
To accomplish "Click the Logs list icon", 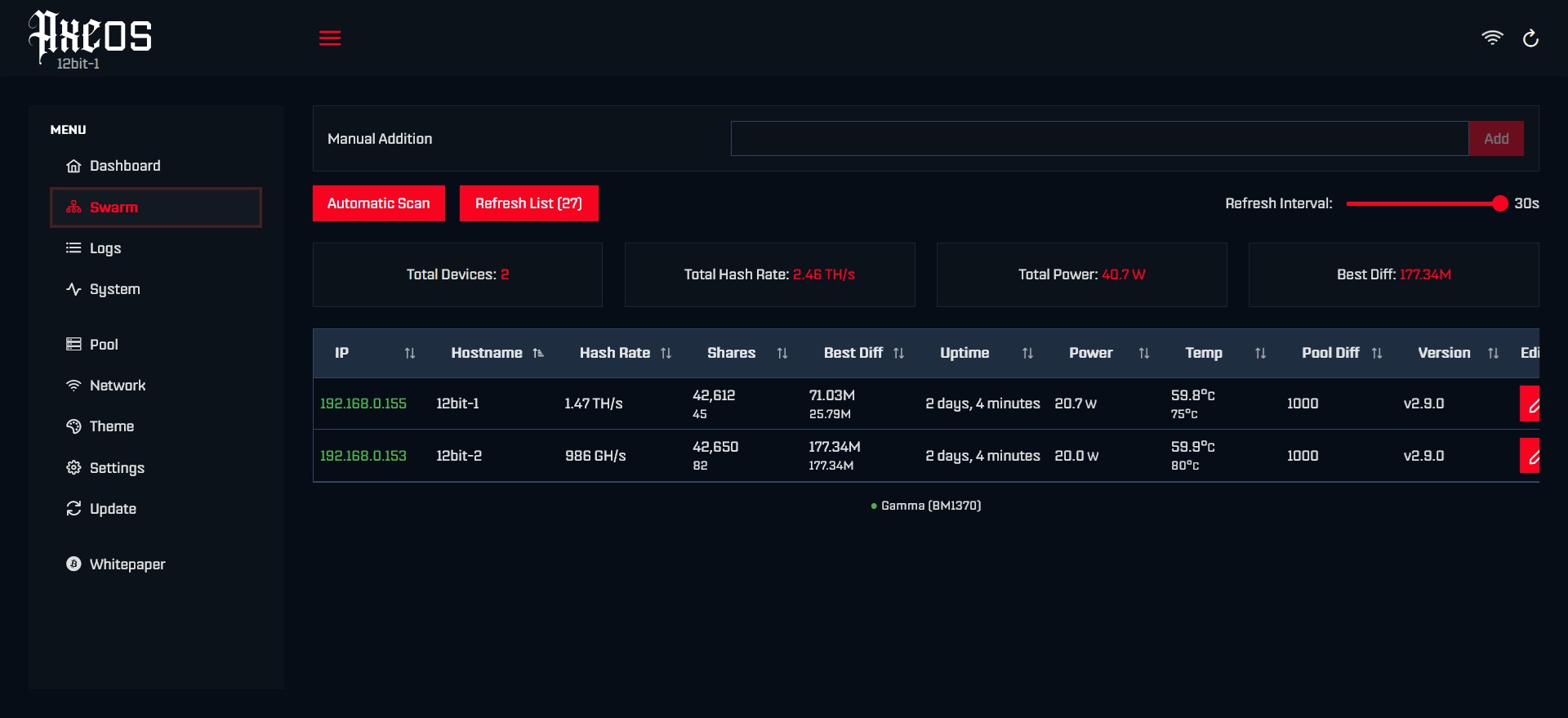I will [x=73, y=248].
